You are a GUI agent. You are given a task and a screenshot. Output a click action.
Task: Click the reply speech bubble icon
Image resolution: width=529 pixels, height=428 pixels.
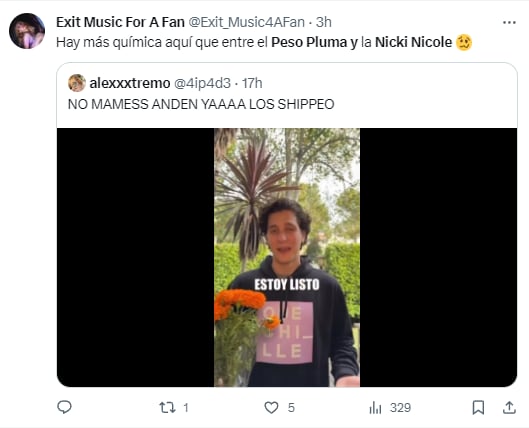tap(64, 407)
